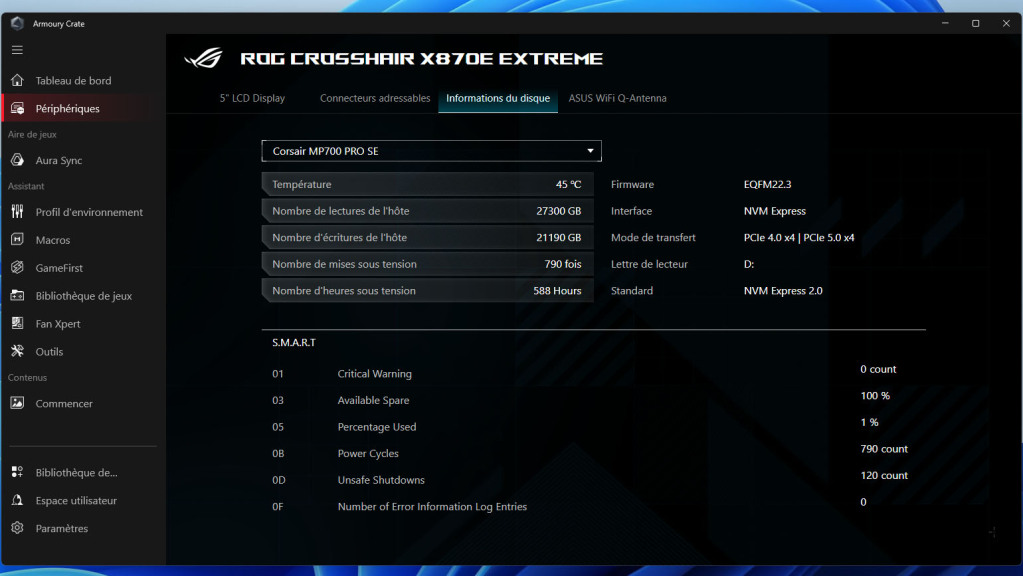Open Espace utilisateur

tap(78, 500)
